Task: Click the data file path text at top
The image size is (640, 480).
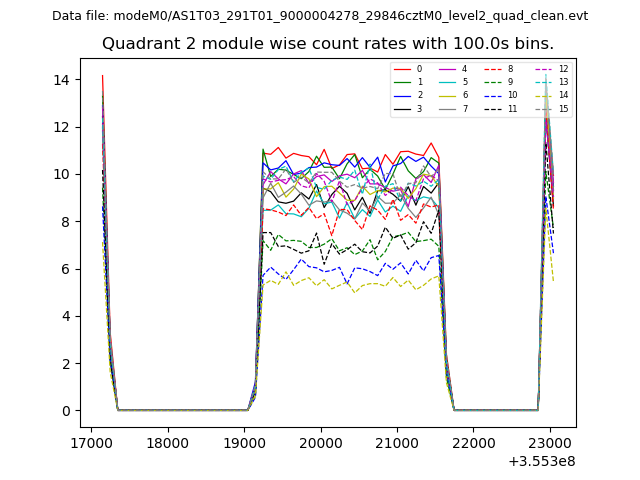Action: point(320,16)
